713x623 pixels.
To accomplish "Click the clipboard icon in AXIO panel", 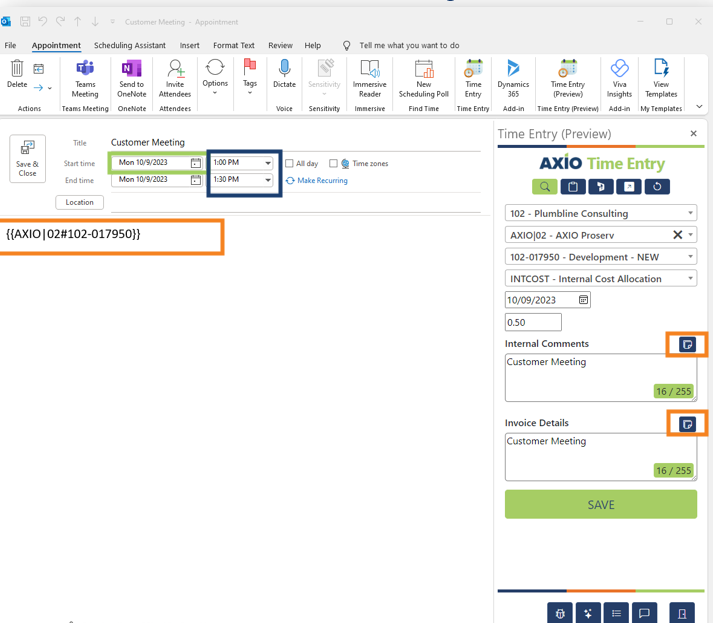I will (573, 186).
